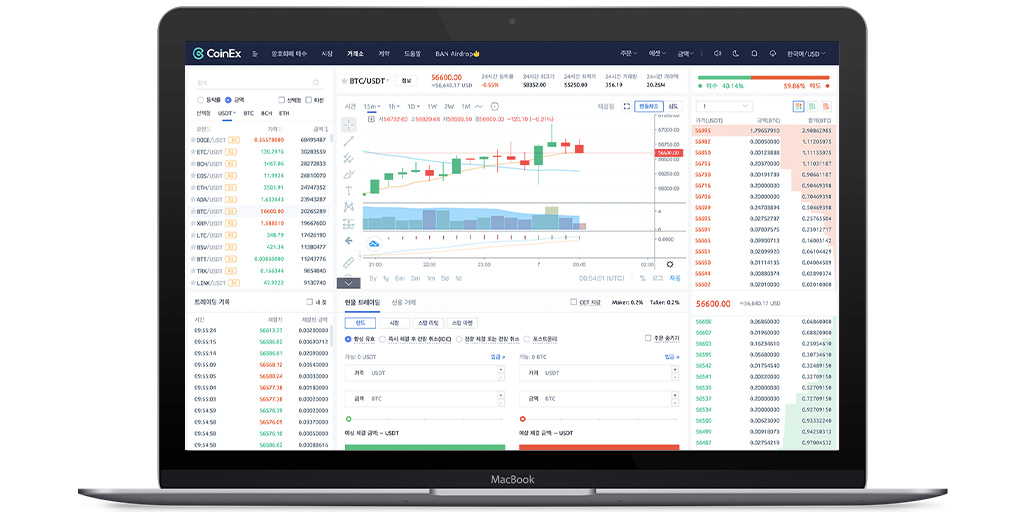Select the pitchfork drawing tool
The height and width of the screenshot is (512, 1024).
point(349,157)
